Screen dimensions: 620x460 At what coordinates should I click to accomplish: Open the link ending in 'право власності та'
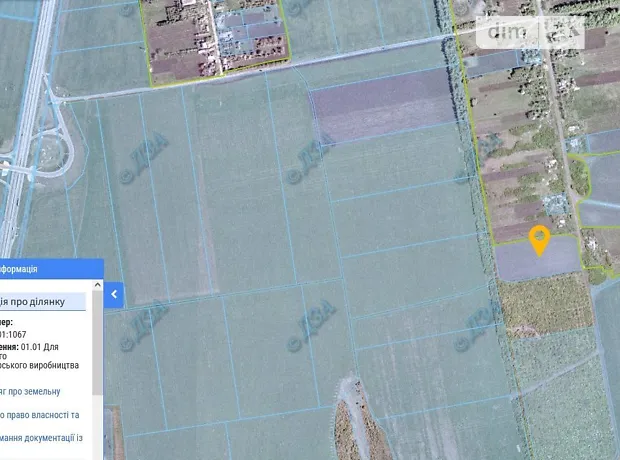tap(38, 414)
